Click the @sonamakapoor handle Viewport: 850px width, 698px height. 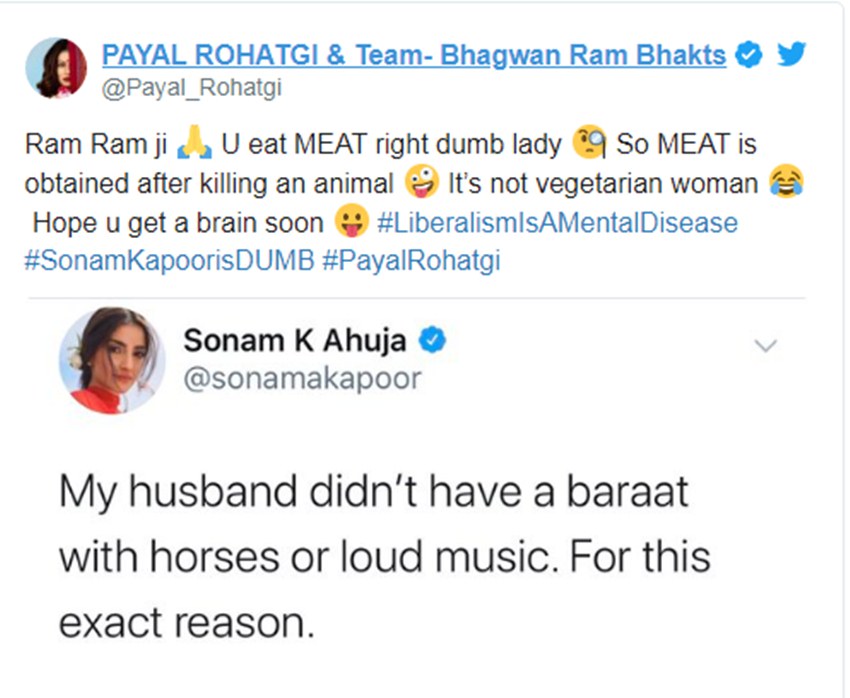(303, 378)
